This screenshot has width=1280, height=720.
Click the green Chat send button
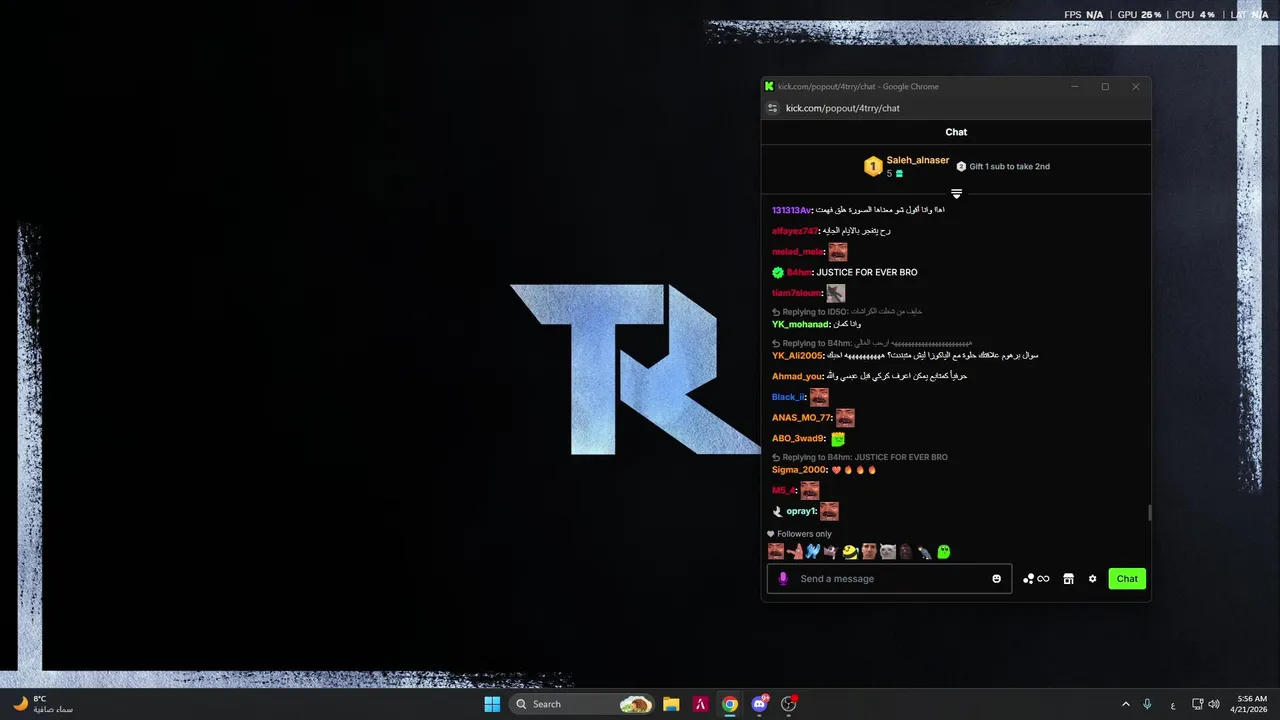point(1127,579)
